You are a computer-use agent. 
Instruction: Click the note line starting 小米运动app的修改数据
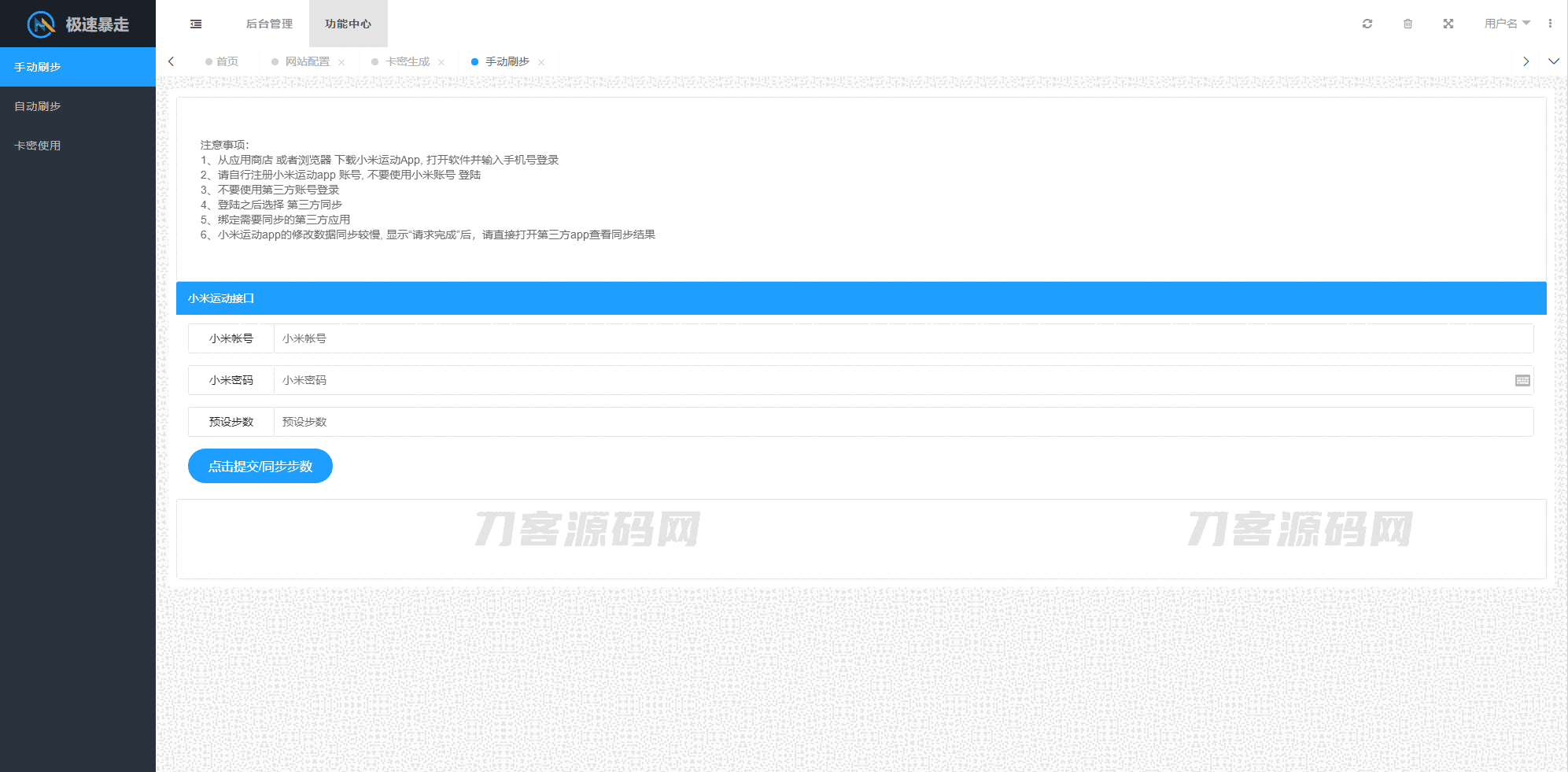pyautogui.click(x=427, y=235)
